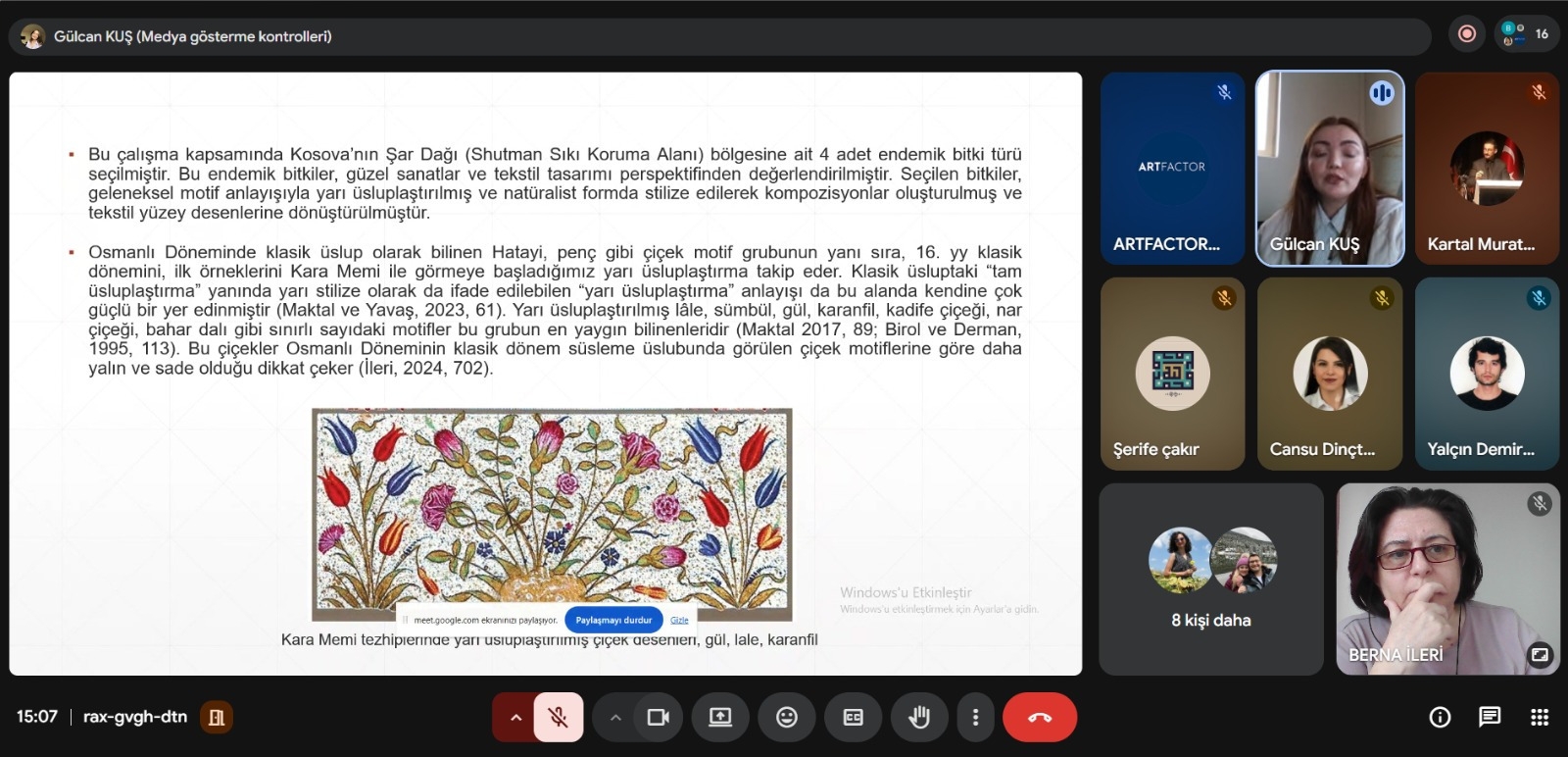Click the recording indicator icon
This screenshot has width=1568, height=757.
(1467, 34)
